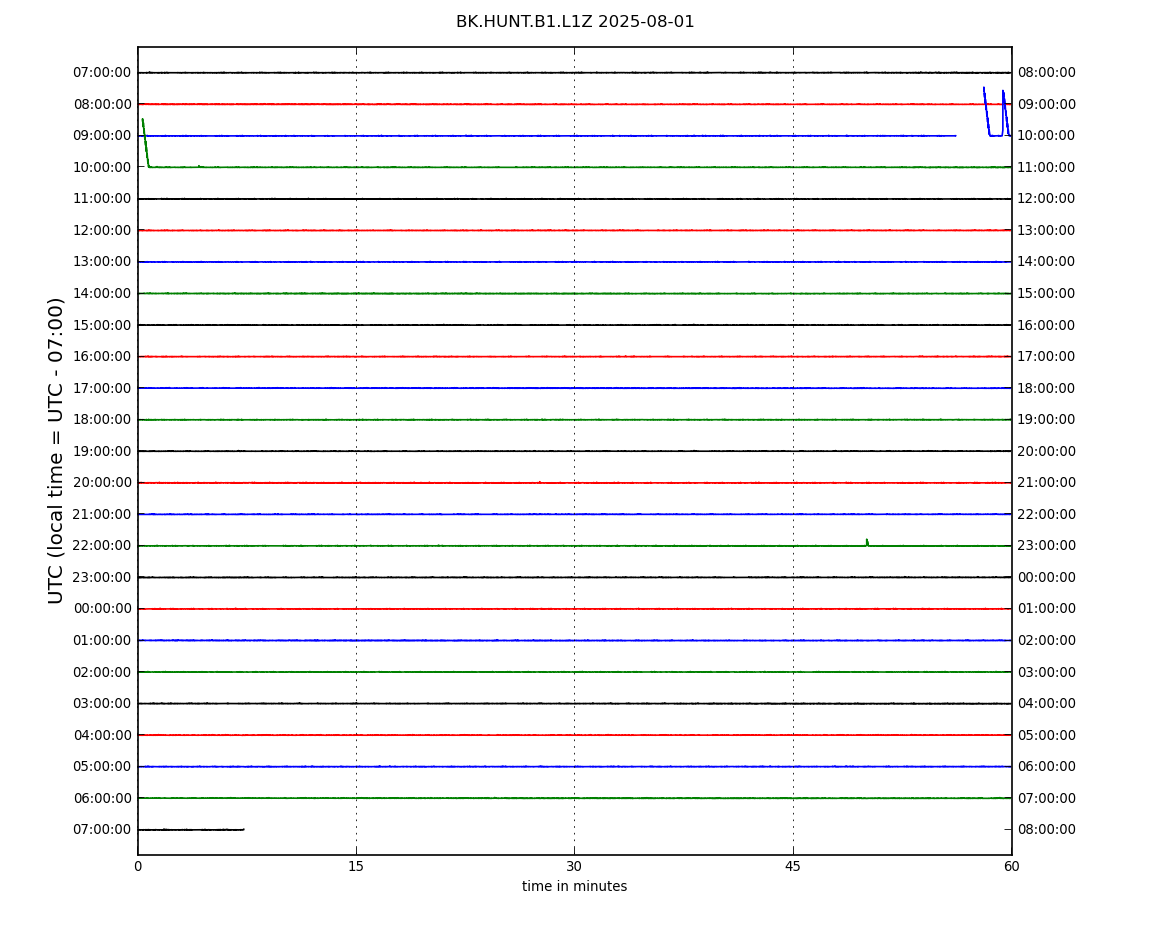This screenshot has height=950, width=1150.
Task: Select the 'time in minutes' x-axis label
Action: coord(574,886)
